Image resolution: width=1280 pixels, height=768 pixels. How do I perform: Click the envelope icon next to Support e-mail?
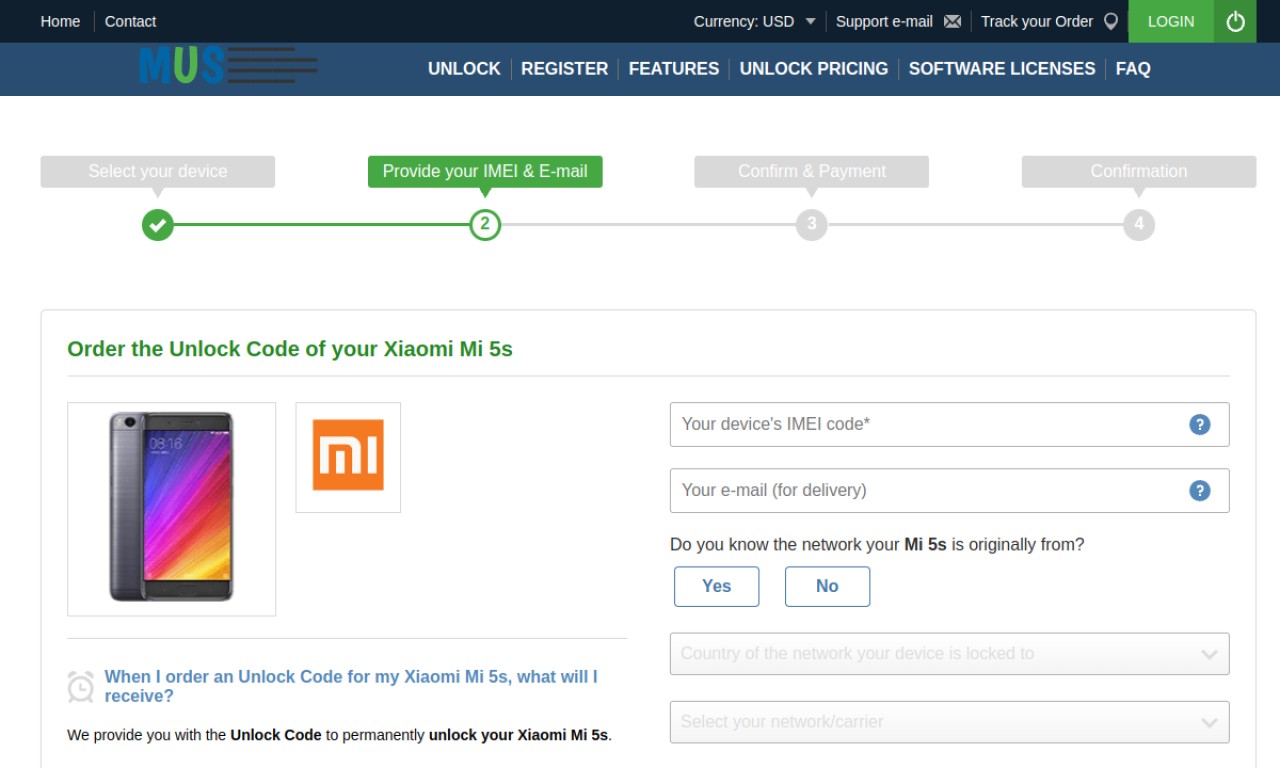[x=952, y=21]
